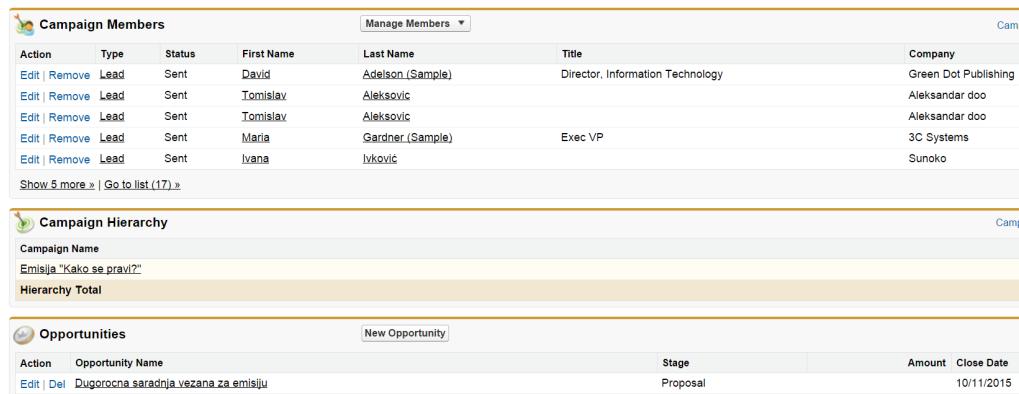The image size is (1019, 394).
Task: Edit the Dugorocna saradnja opportunity
Action: (x=29, y=384)
